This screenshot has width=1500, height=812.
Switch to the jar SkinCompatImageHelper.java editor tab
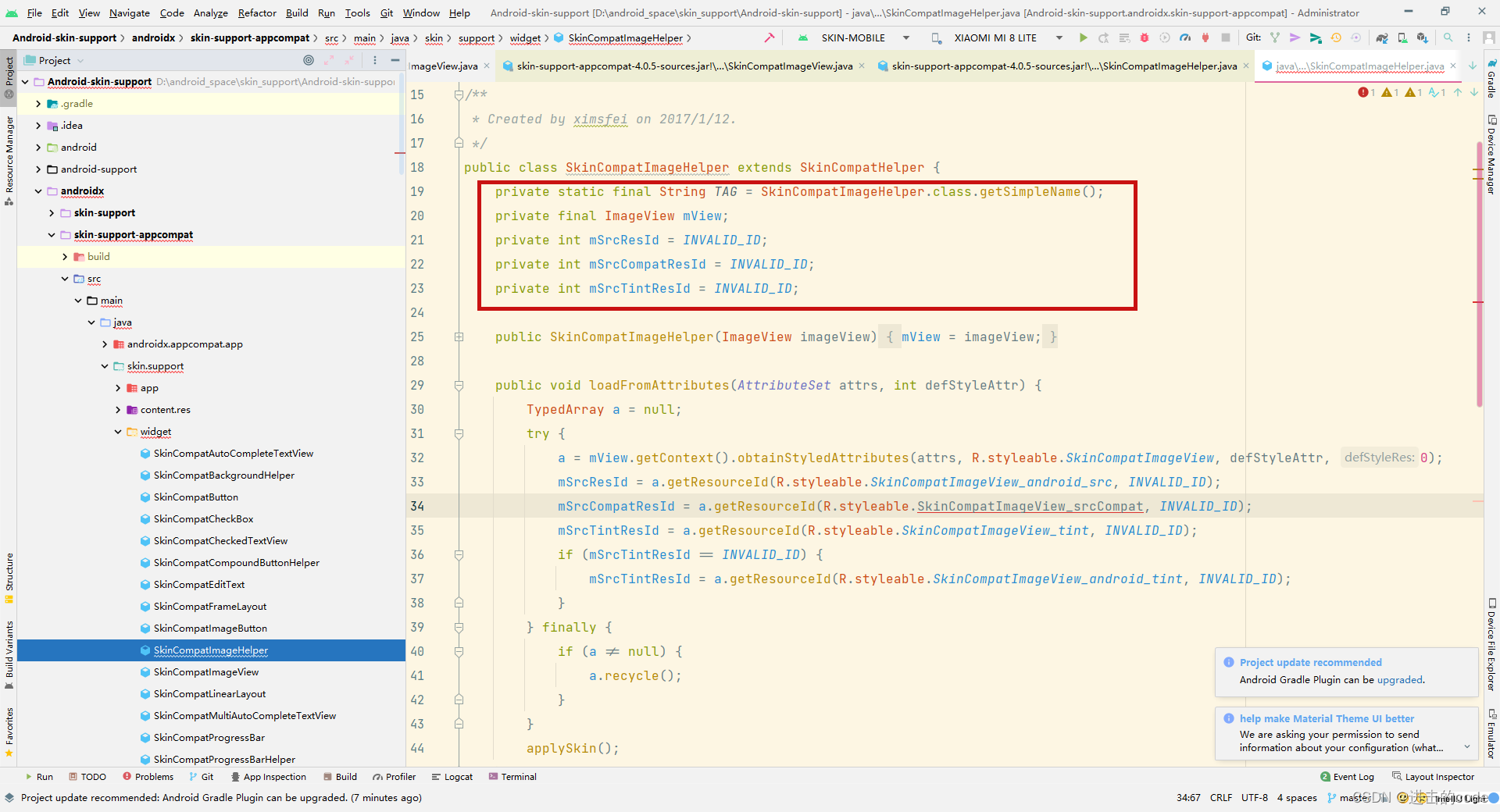point(1064,66)
